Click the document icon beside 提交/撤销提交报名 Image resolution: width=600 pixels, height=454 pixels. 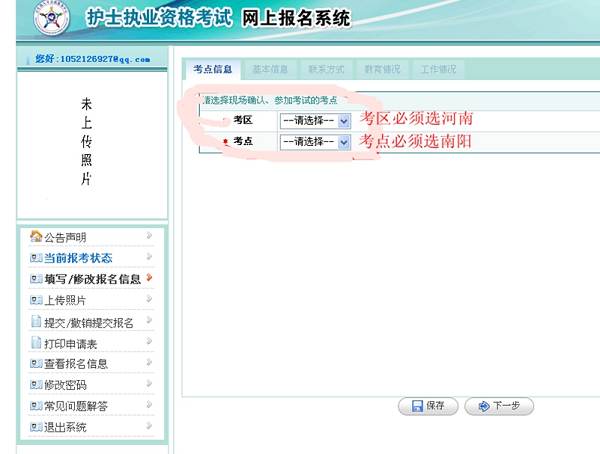click(36, 322)
